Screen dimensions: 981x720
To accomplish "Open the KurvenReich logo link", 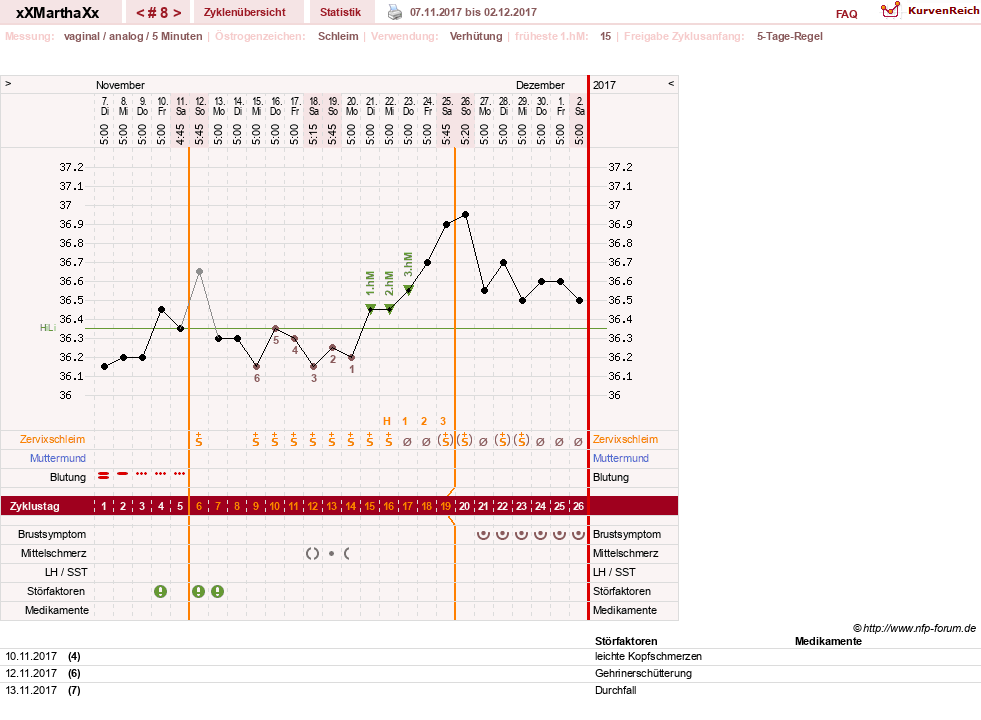I will pos(930,11).
